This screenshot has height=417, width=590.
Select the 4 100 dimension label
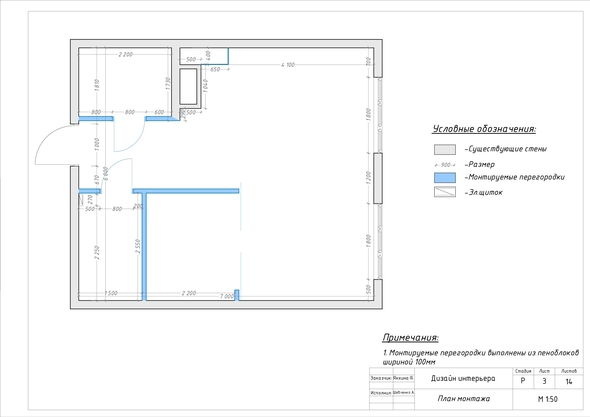287,65
